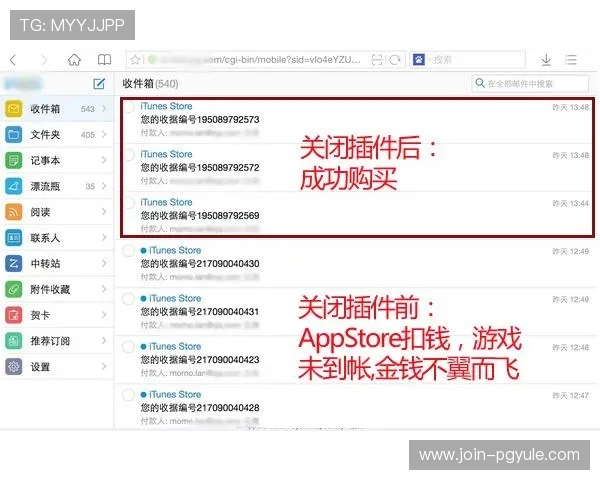
Task: Click the blue 文件夹 folder icon
Action: tap(14, 134)
